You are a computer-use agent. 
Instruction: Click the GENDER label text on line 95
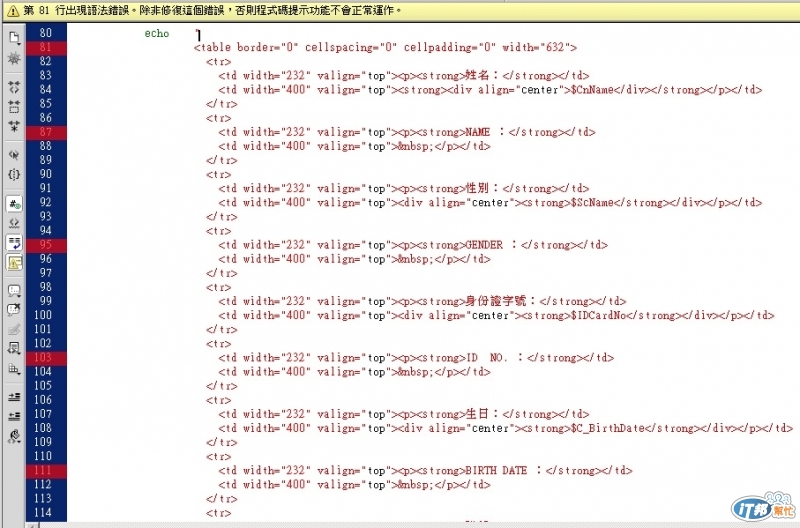tap(484, 245)
